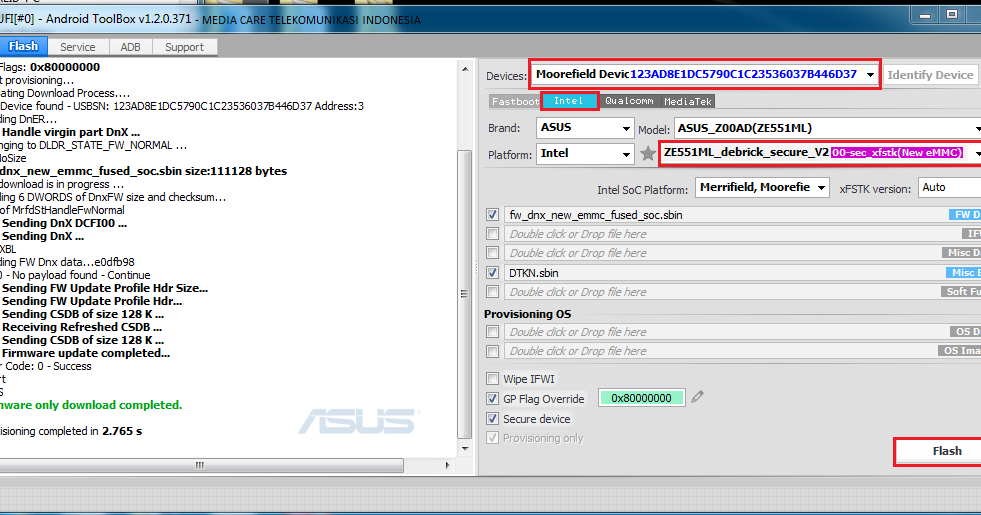Click the horizontal scrollbar right arrow
The image size is (981, 515).
click(x=447, y=466)
